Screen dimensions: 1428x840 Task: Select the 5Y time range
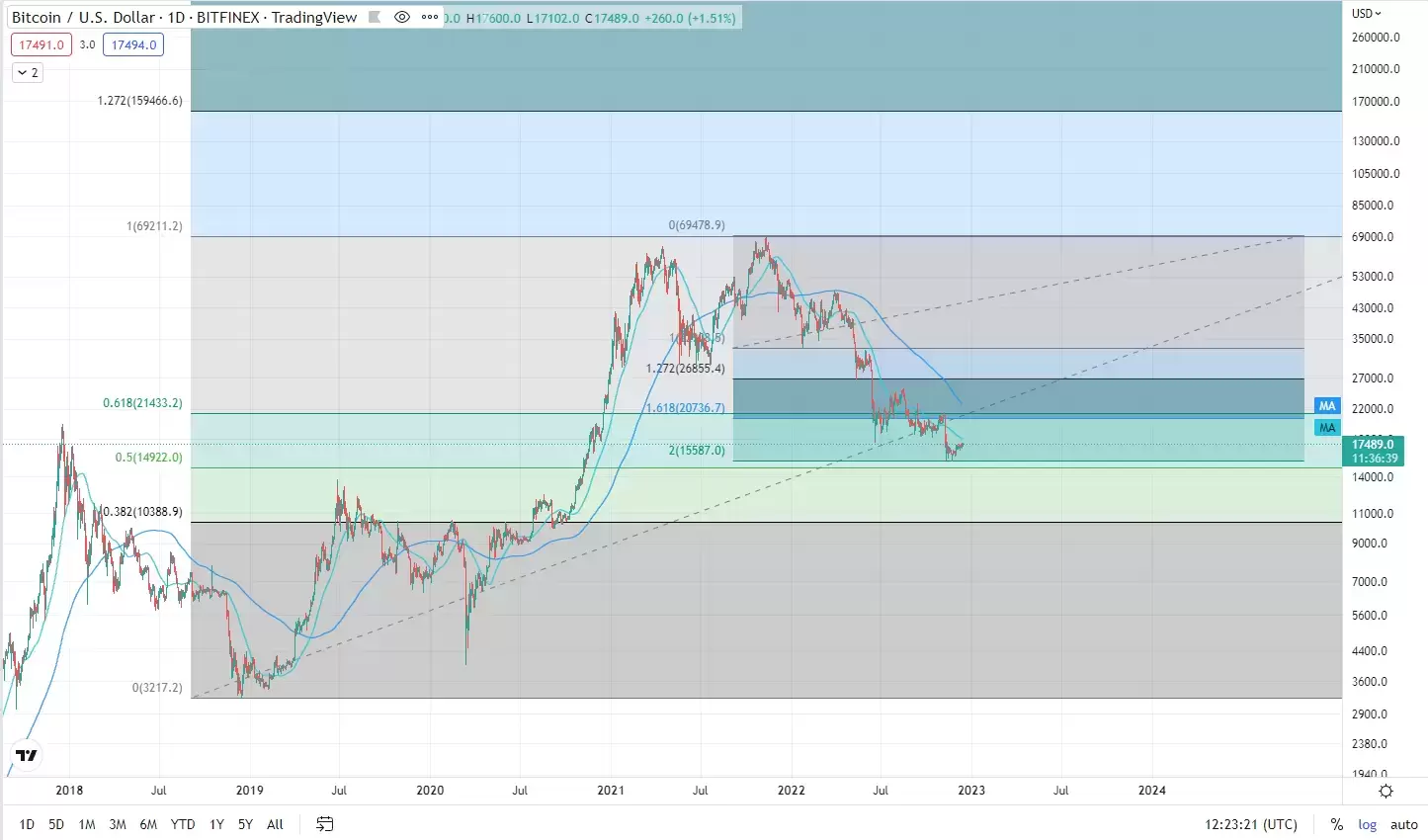point(245,824)
